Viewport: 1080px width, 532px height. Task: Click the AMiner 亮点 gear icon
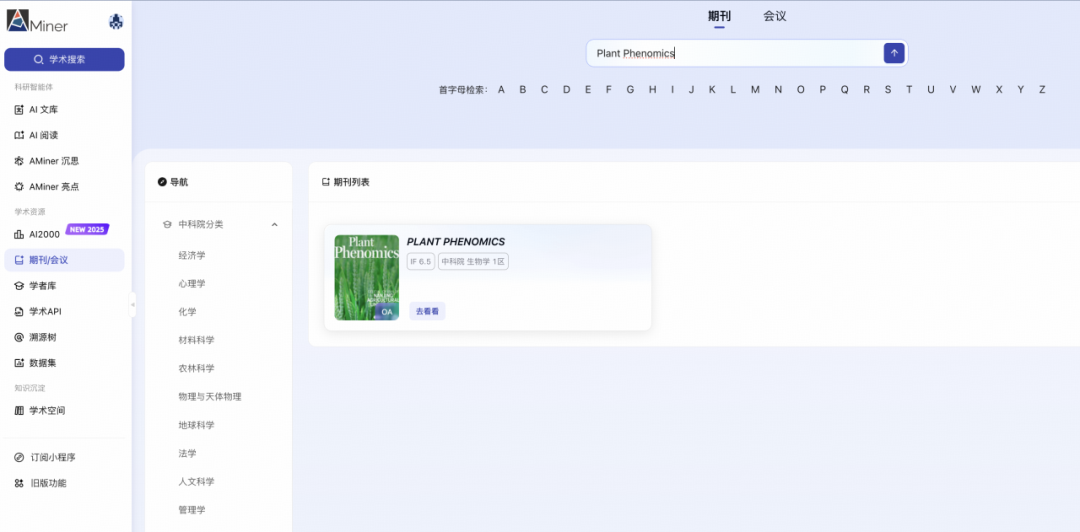[19, 186]
